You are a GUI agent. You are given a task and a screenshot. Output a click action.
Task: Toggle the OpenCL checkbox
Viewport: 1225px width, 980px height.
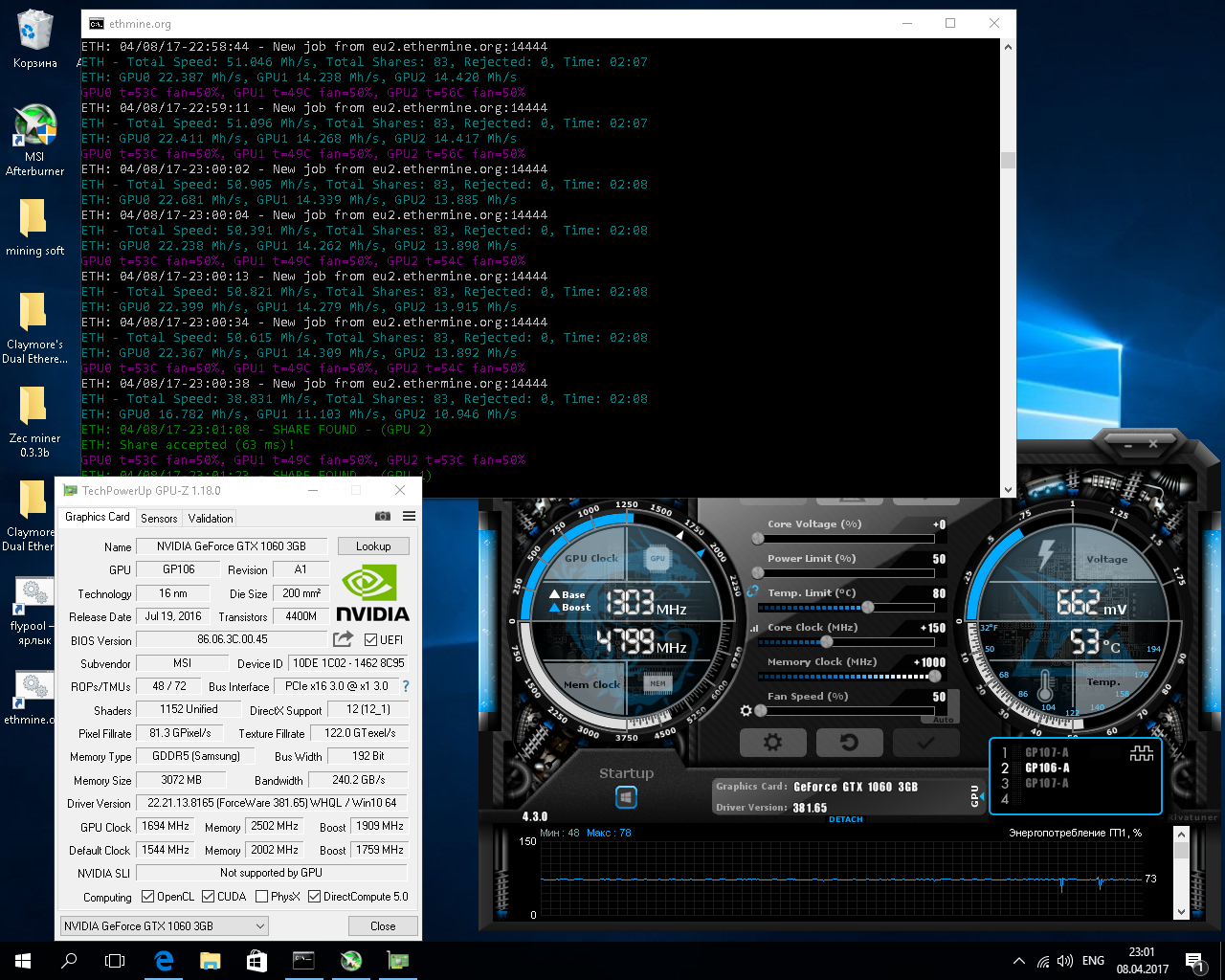pos(147,897)
